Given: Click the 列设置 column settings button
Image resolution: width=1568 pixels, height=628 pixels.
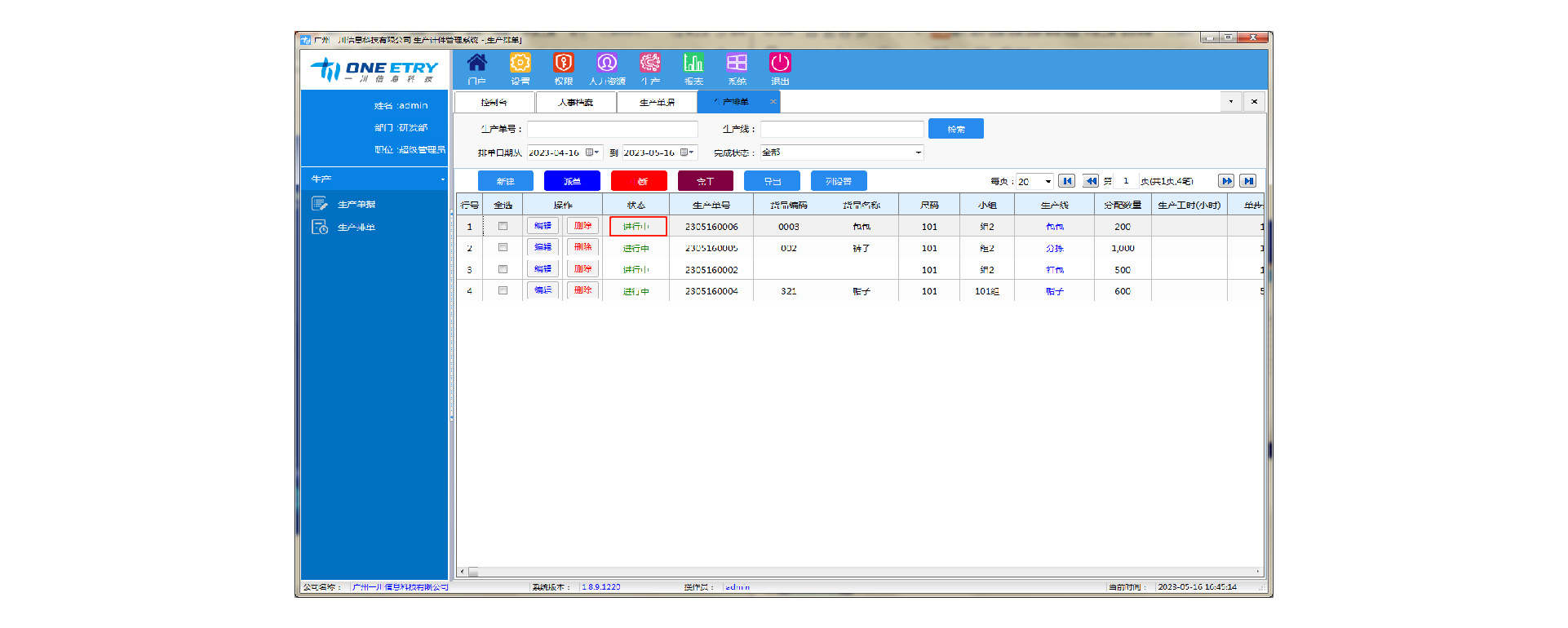Looking at the screenshot, I should pos(839,181).
